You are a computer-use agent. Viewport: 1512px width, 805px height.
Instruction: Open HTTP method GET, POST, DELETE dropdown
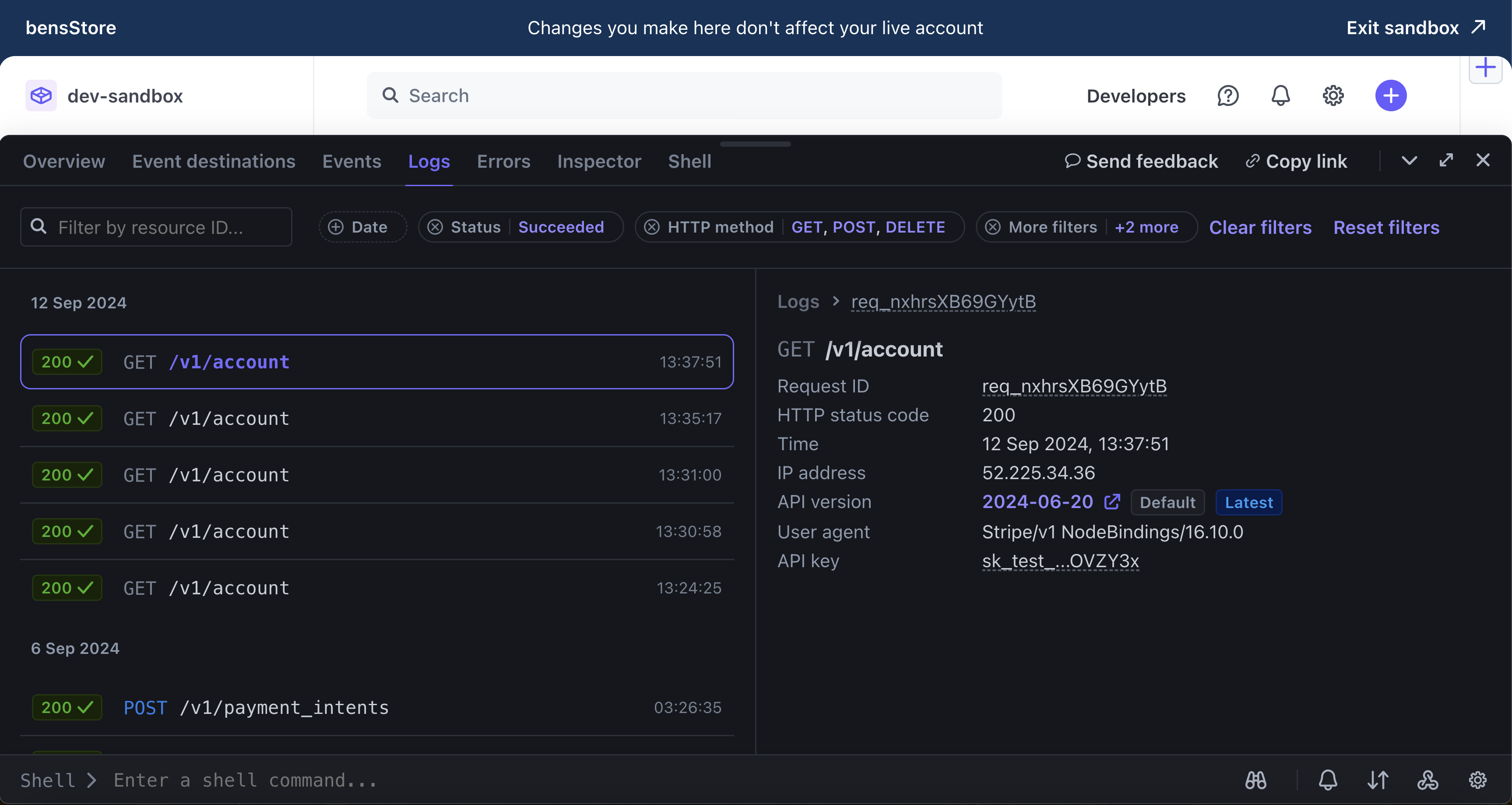tap(868, 226)
